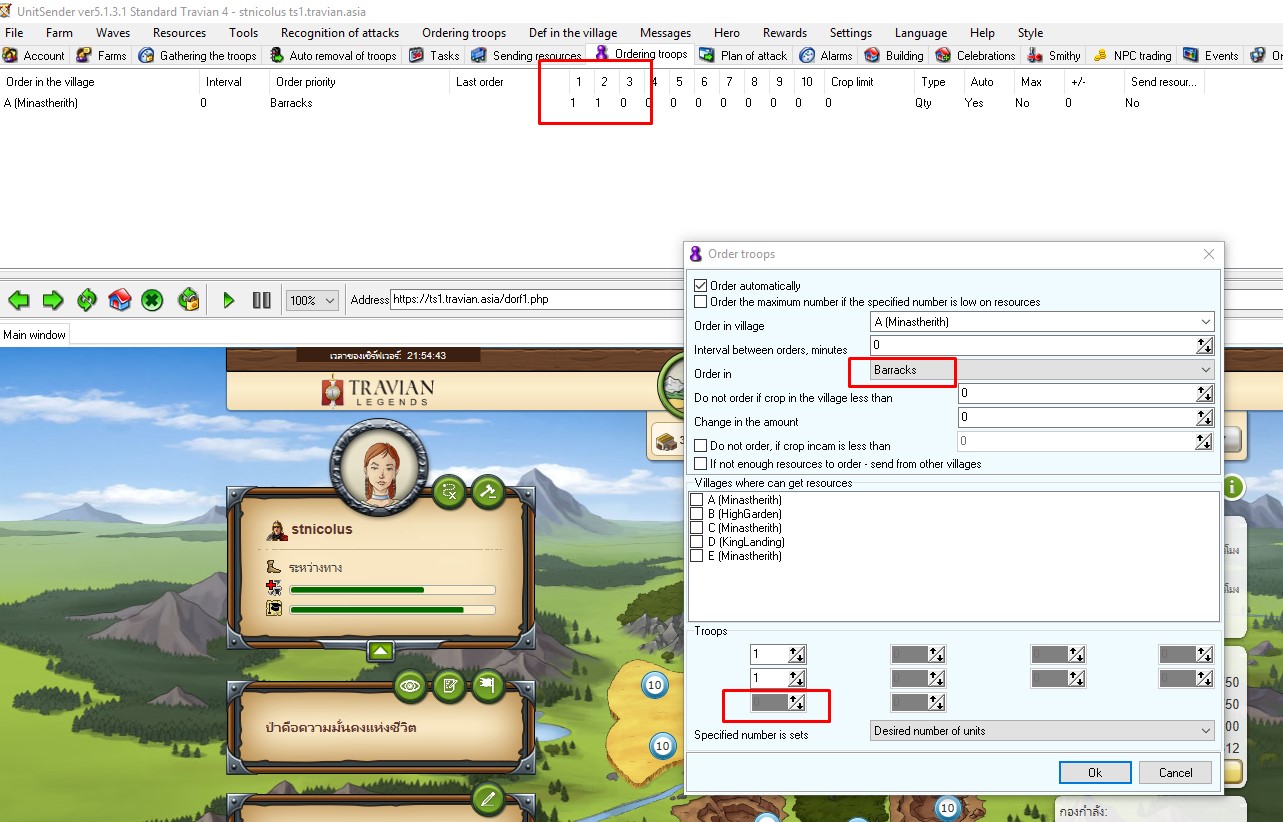Click the Cancel button
Image resolution: width=1283 pixels, height=822 pixels.
pos(1175,772)
